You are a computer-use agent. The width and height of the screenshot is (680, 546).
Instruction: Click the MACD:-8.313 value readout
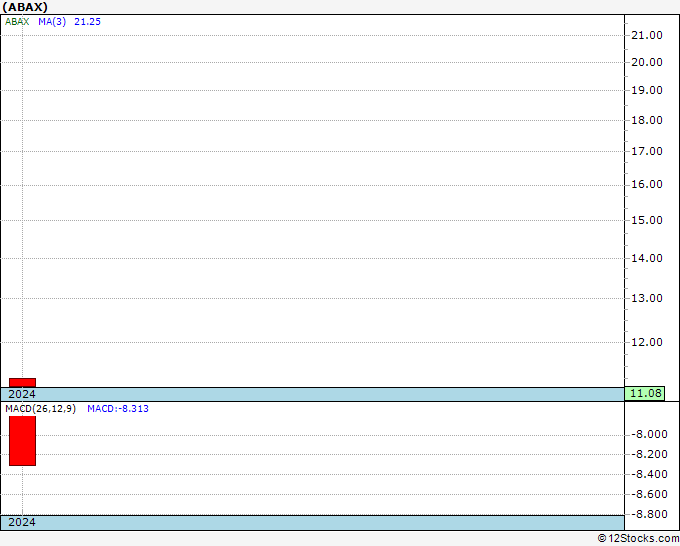(118, 409)
